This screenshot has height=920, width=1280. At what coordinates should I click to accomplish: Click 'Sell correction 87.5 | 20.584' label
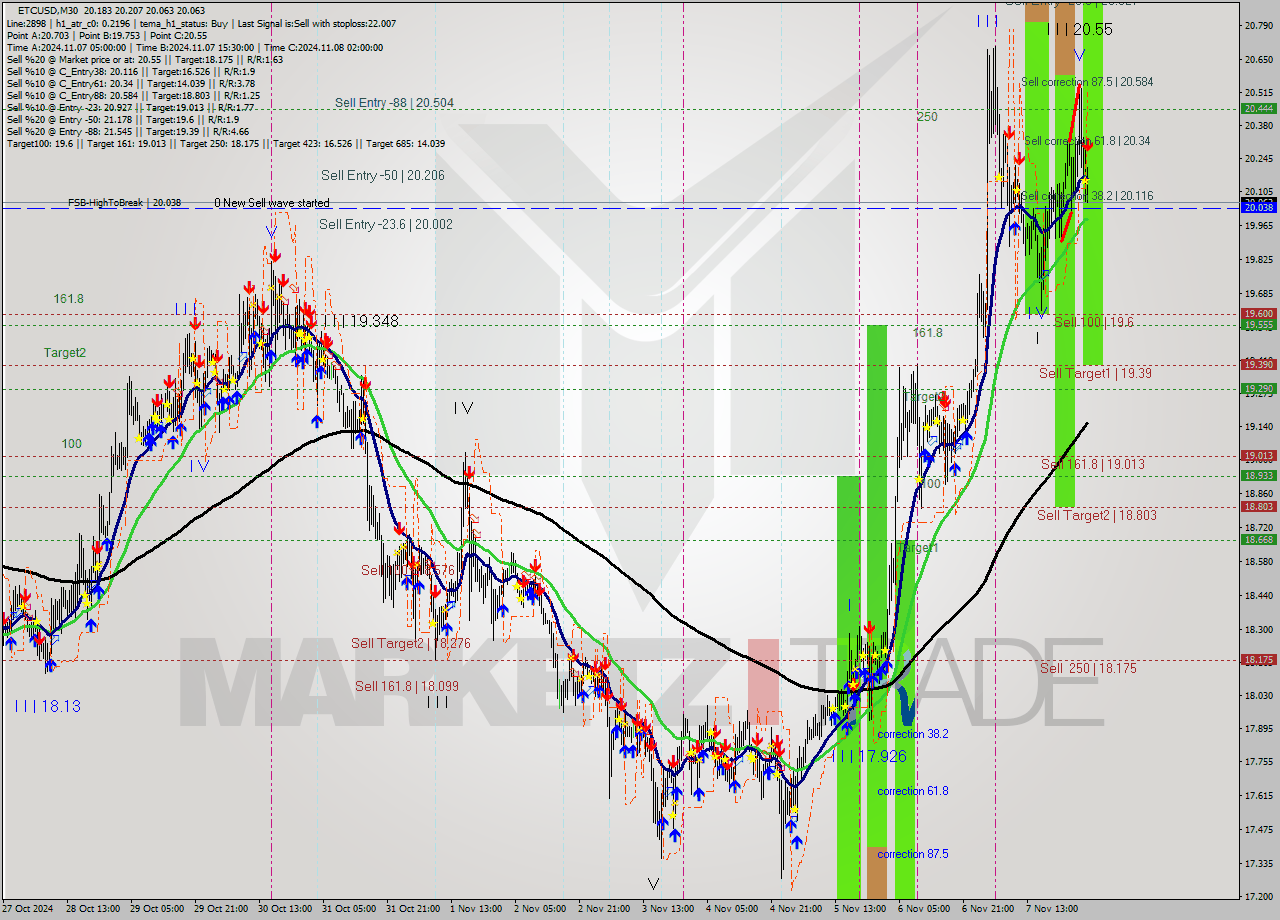click(x=1087, y=82)
